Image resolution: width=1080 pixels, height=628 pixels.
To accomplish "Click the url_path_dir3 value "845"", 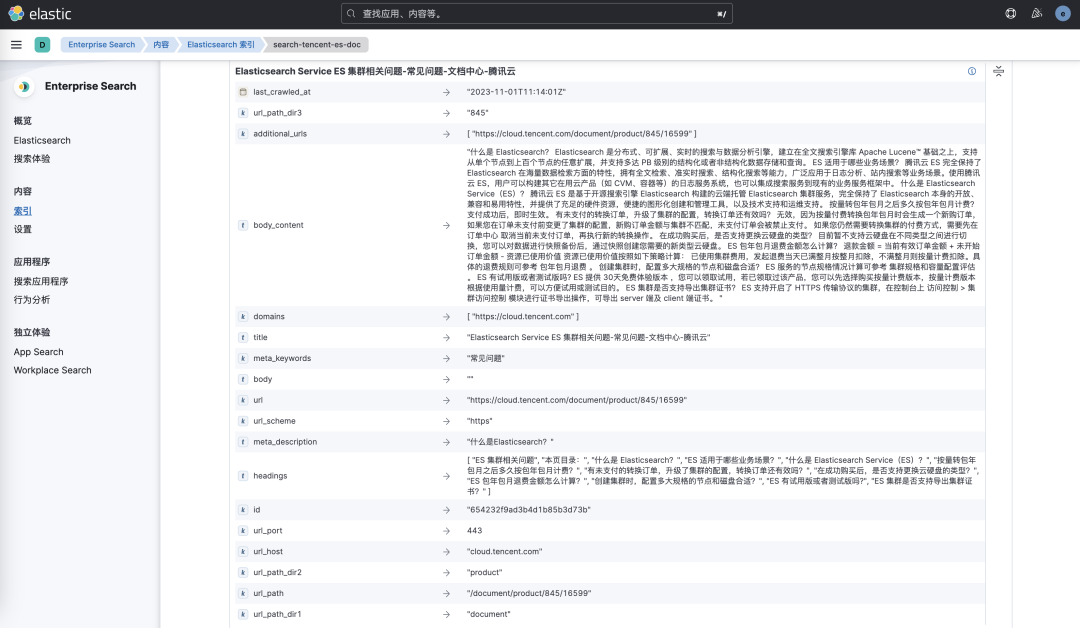I will [x=477, y=113].
